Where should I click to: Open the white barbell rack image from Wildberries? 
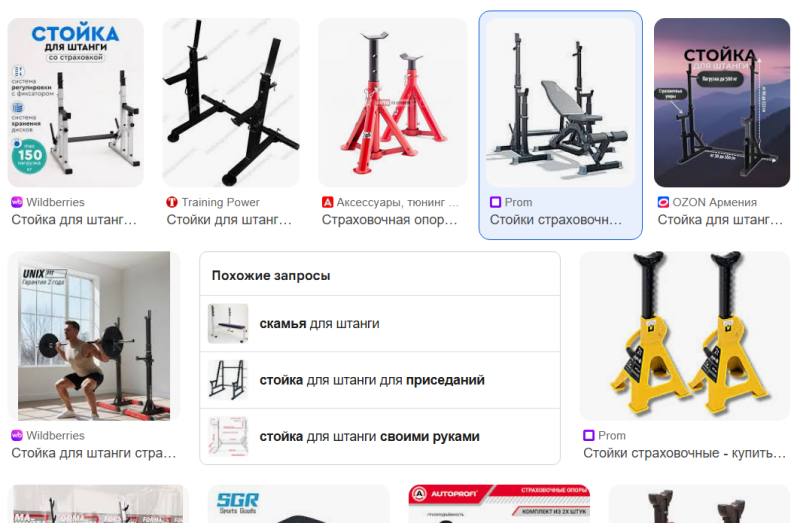(76, 103)
